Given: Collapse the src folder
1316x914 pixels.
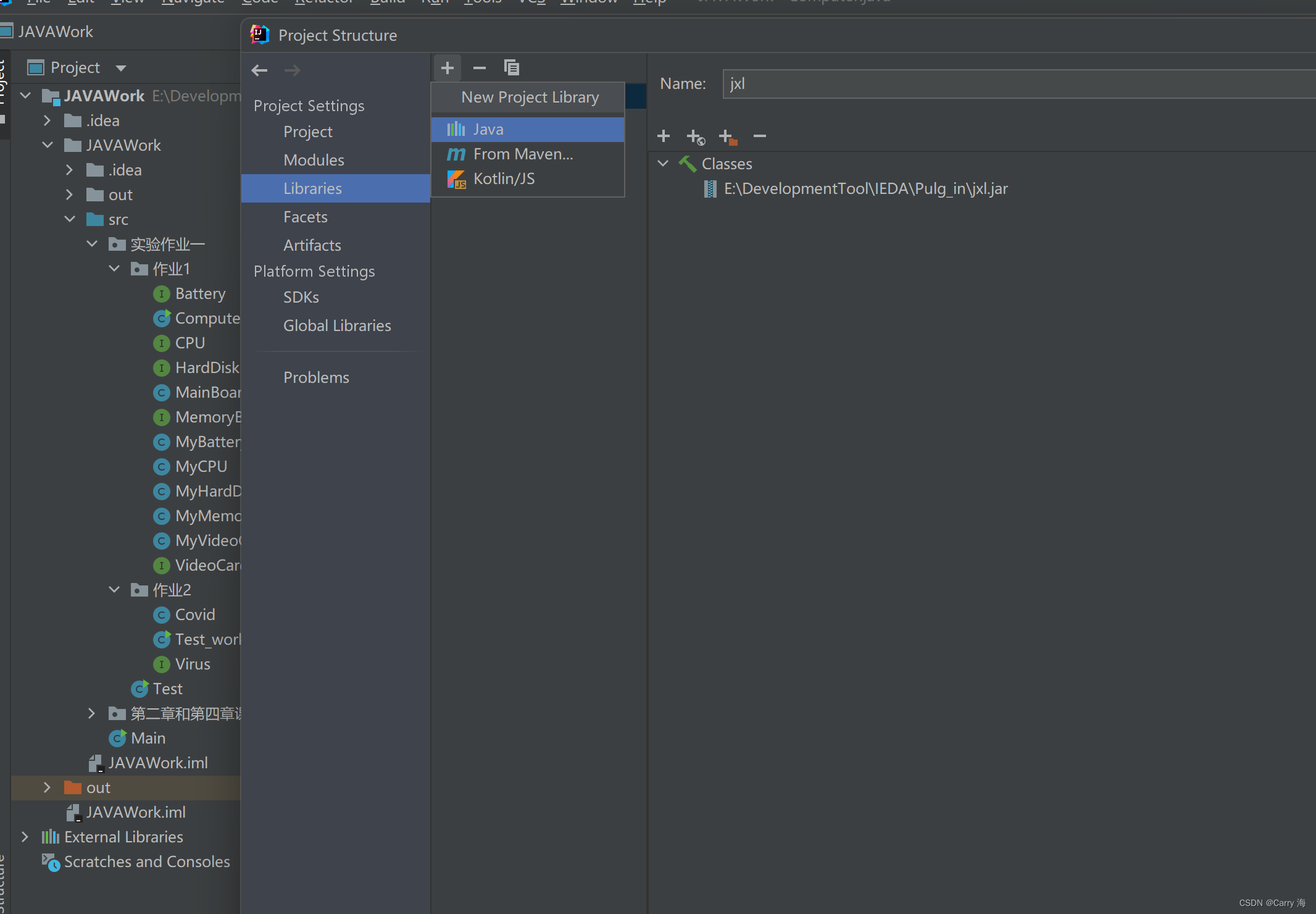Looking at the screenshot, I should (x=70, y=219).
